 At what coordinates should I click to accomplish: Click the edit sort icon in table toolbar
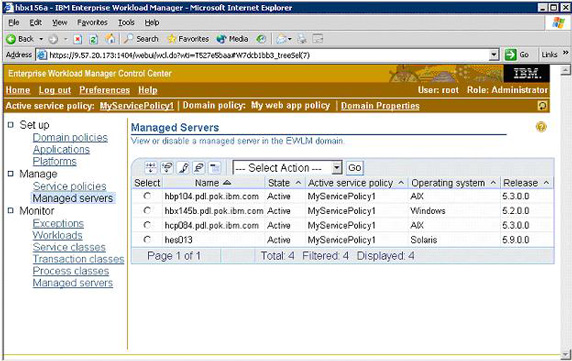[183, 168]
